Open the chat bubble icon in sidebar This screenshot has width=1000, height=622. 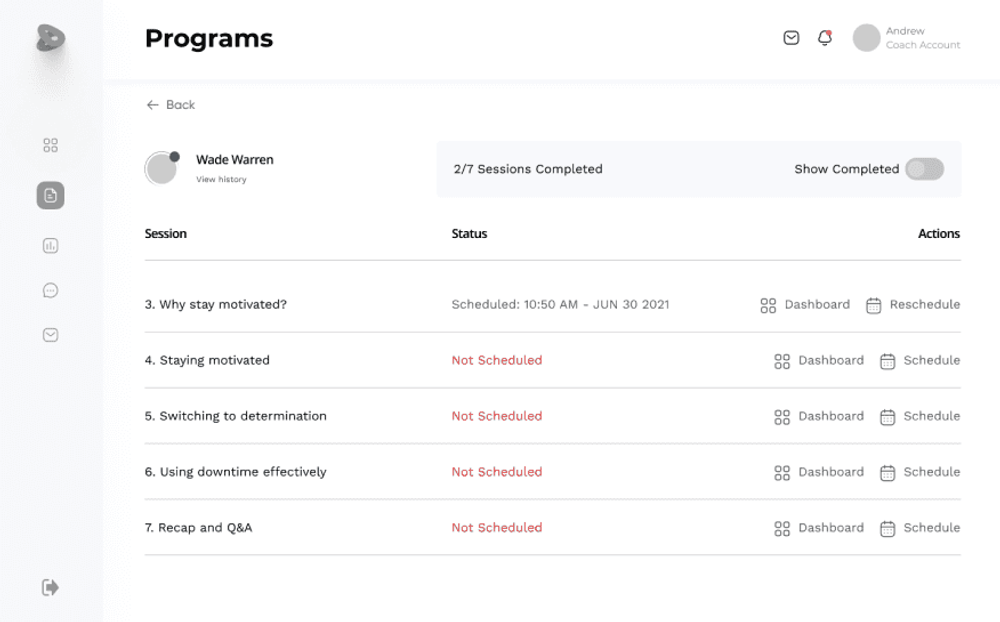[50, 291]
